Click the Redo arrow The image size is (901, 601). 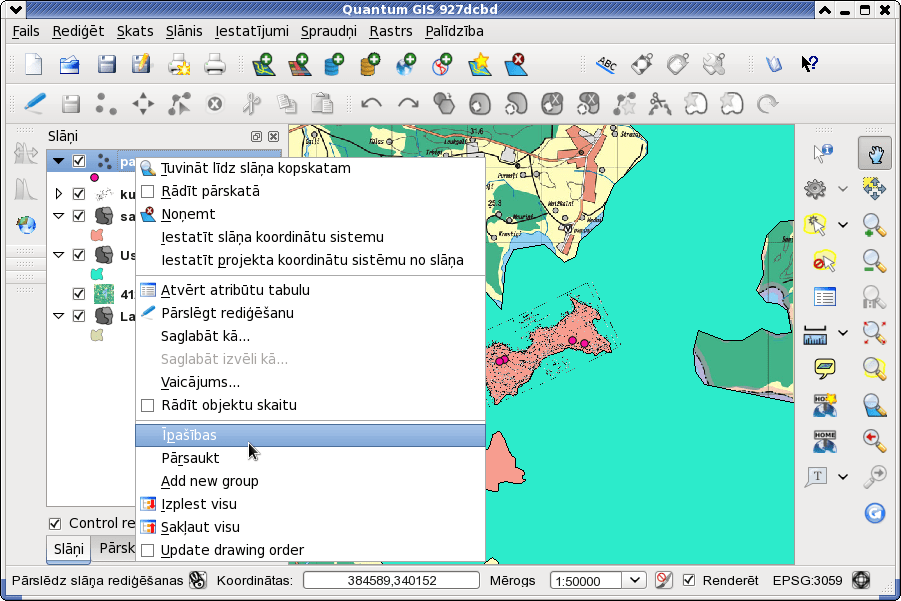click(x=408, y=104)
